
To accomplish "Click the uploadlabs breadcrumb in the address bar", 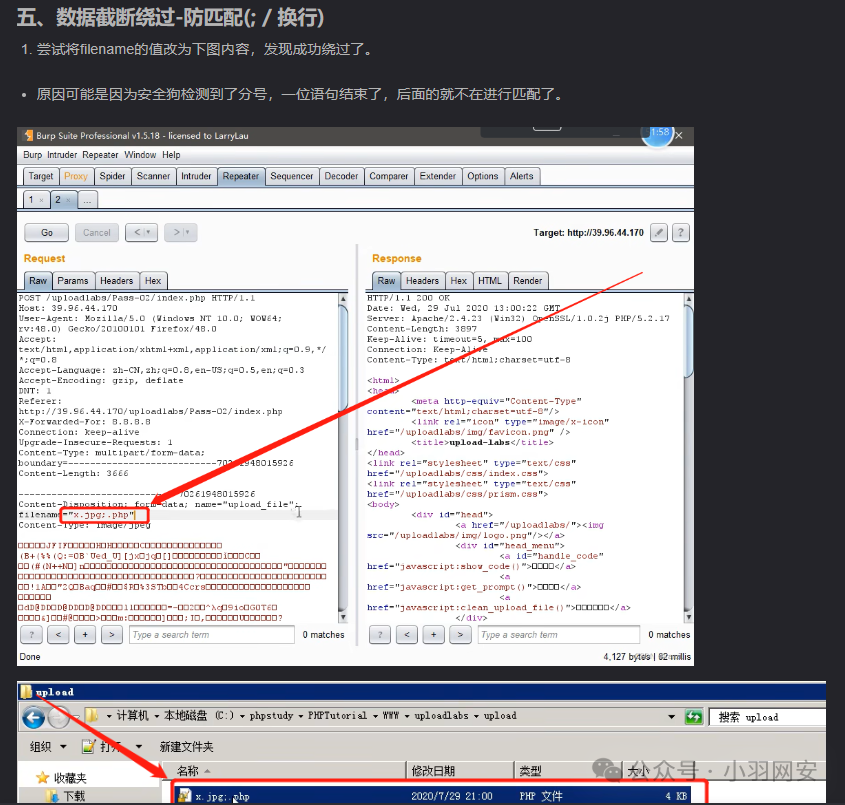I will tap(441, 716).
